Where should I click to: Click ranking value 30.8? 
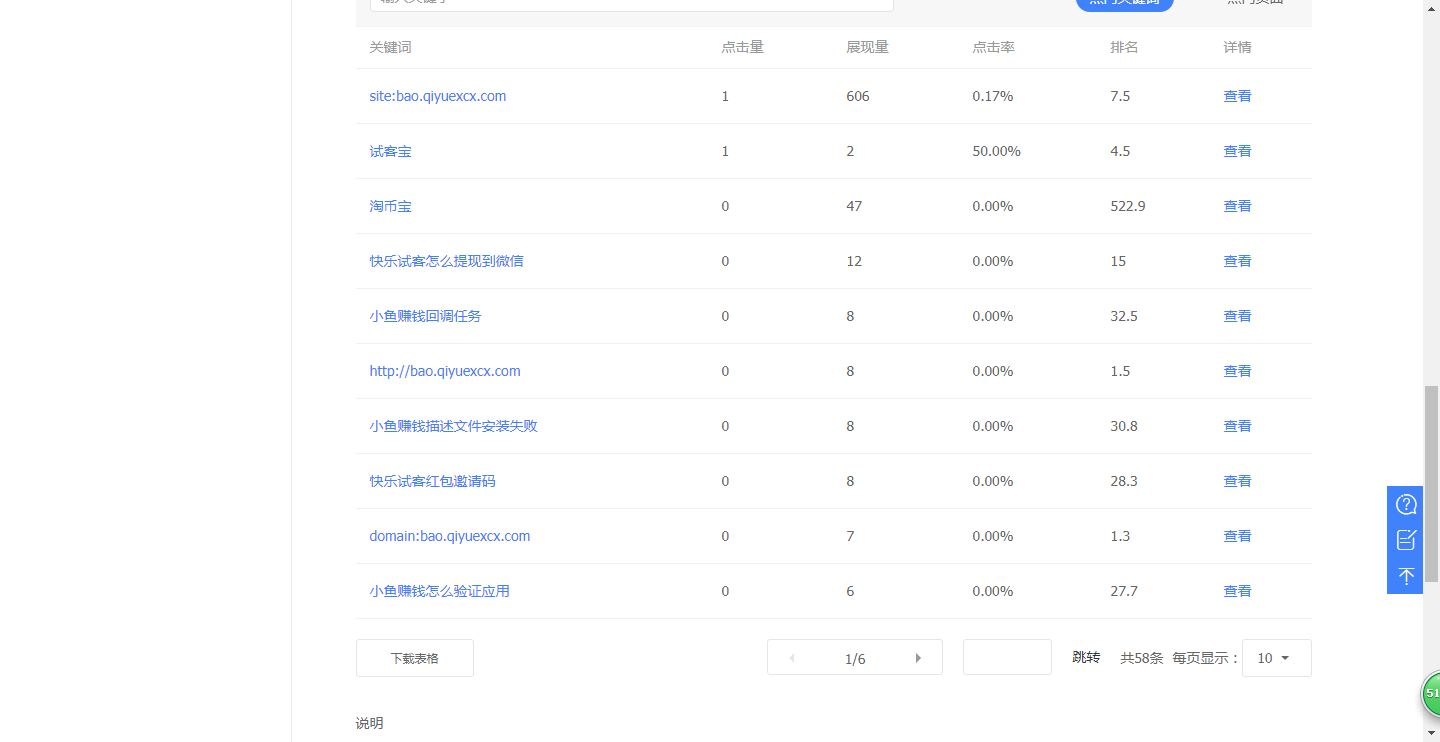tap(1124, 426)
